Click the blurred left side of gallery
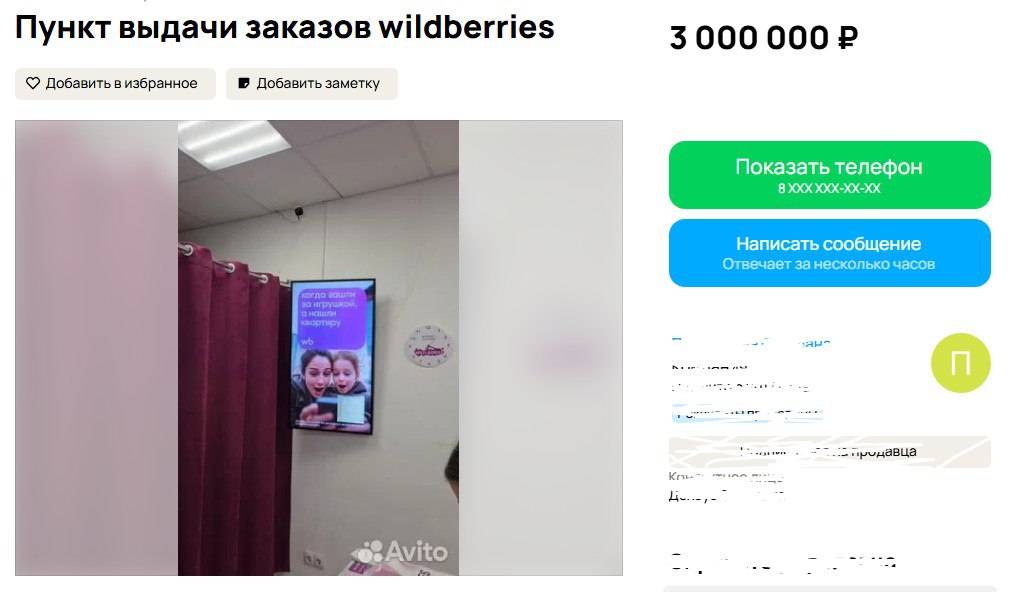Image resolution: width=1024 pixels, height=592 pixels. (x=97, y=348)
